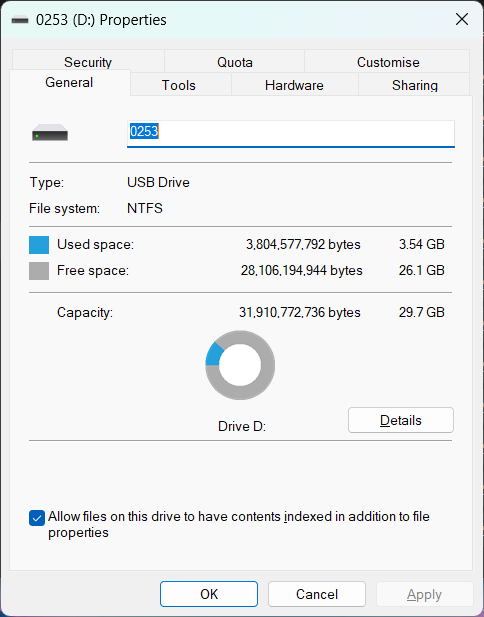Screen dimensions: 484x617
Task: Close the Properties dialog with the X
Action: click(462, 19)
